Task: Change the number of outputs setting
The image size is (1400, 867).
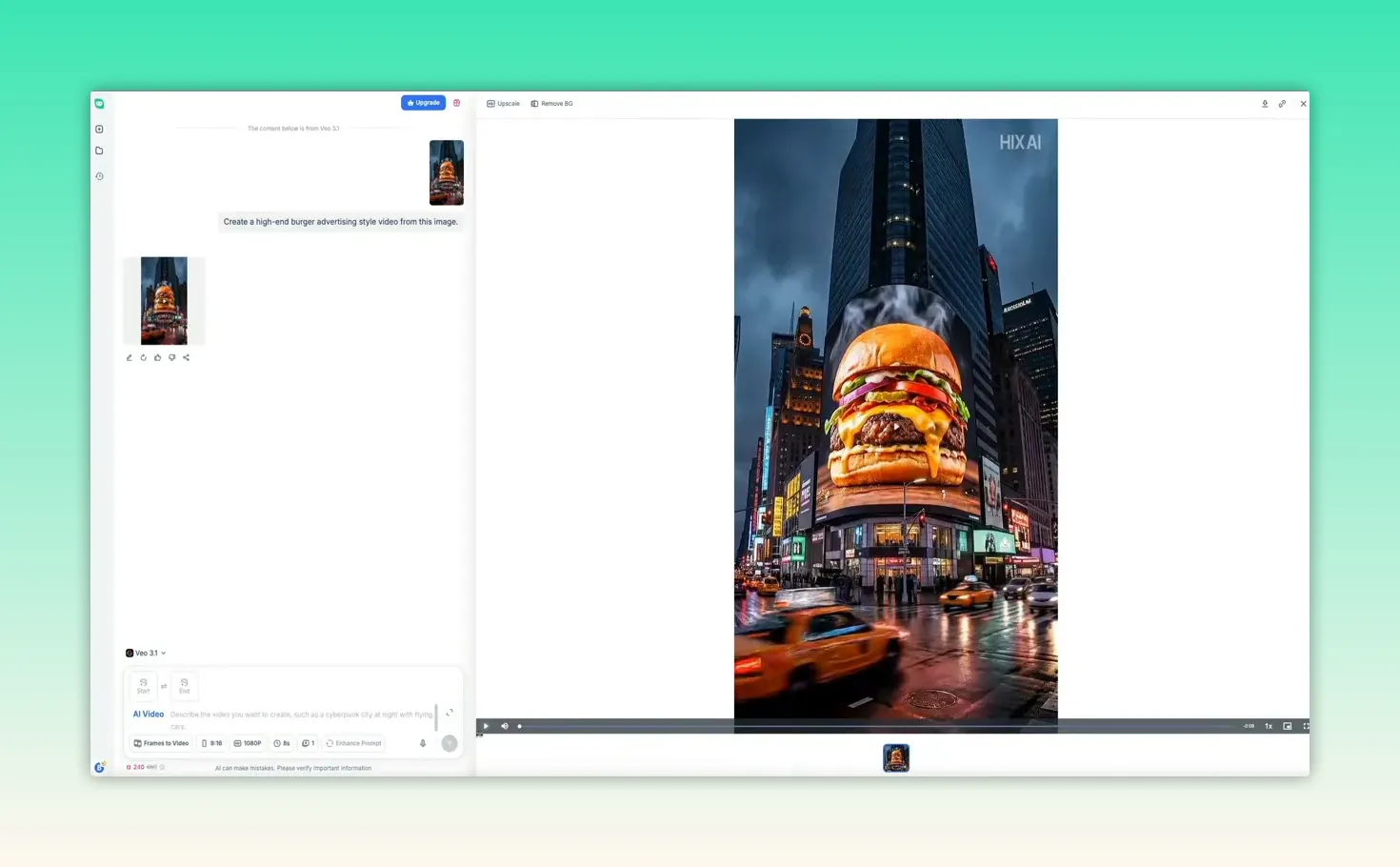Action: point(309,743)
